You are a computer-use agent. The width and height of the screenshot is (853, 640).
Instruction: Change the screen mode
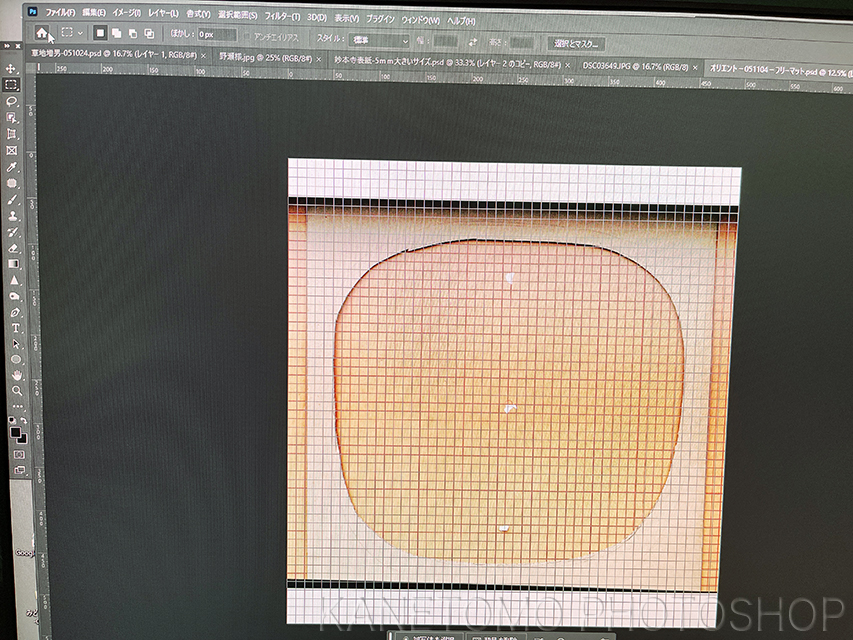pyautogui.click(x=20, y=470)
